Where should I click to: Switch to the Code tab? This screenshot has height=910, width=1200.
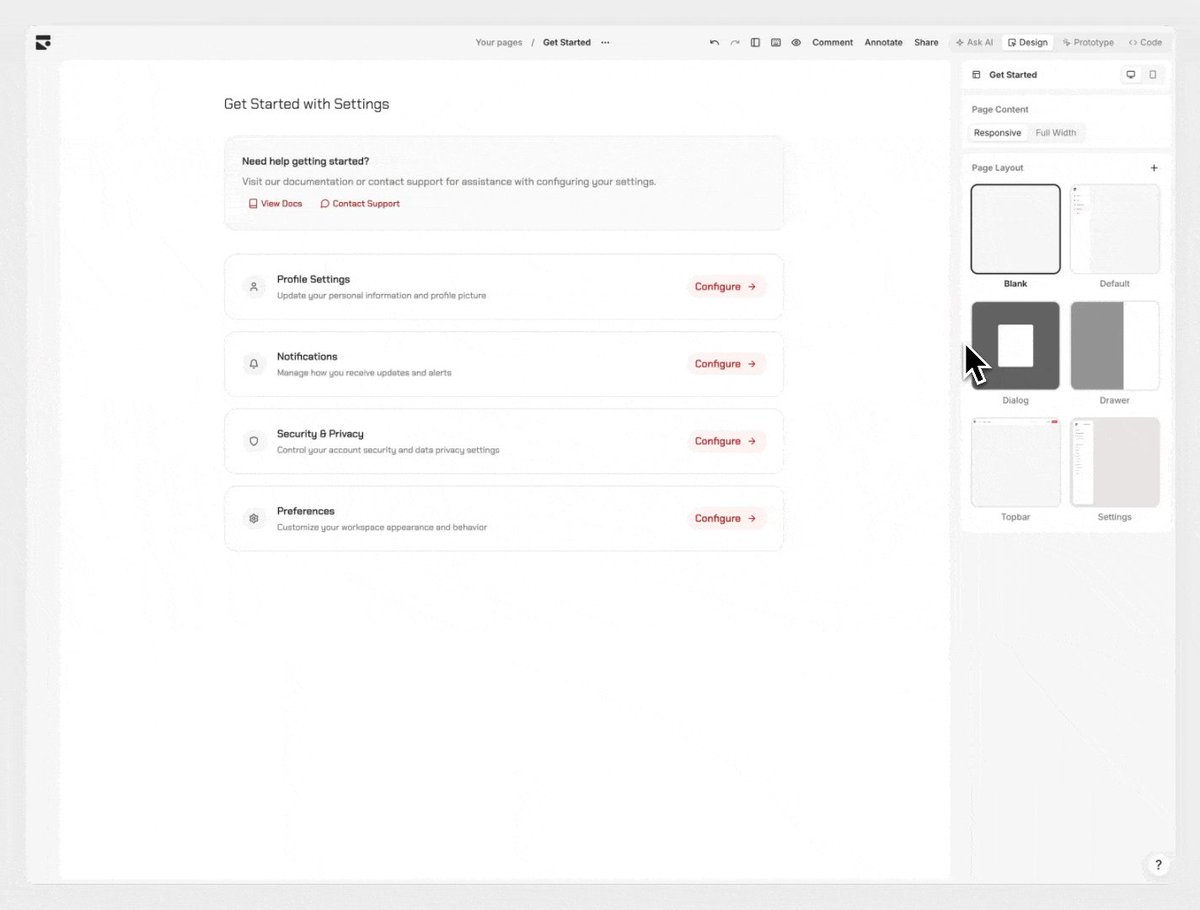click(x=1145, y=43)
